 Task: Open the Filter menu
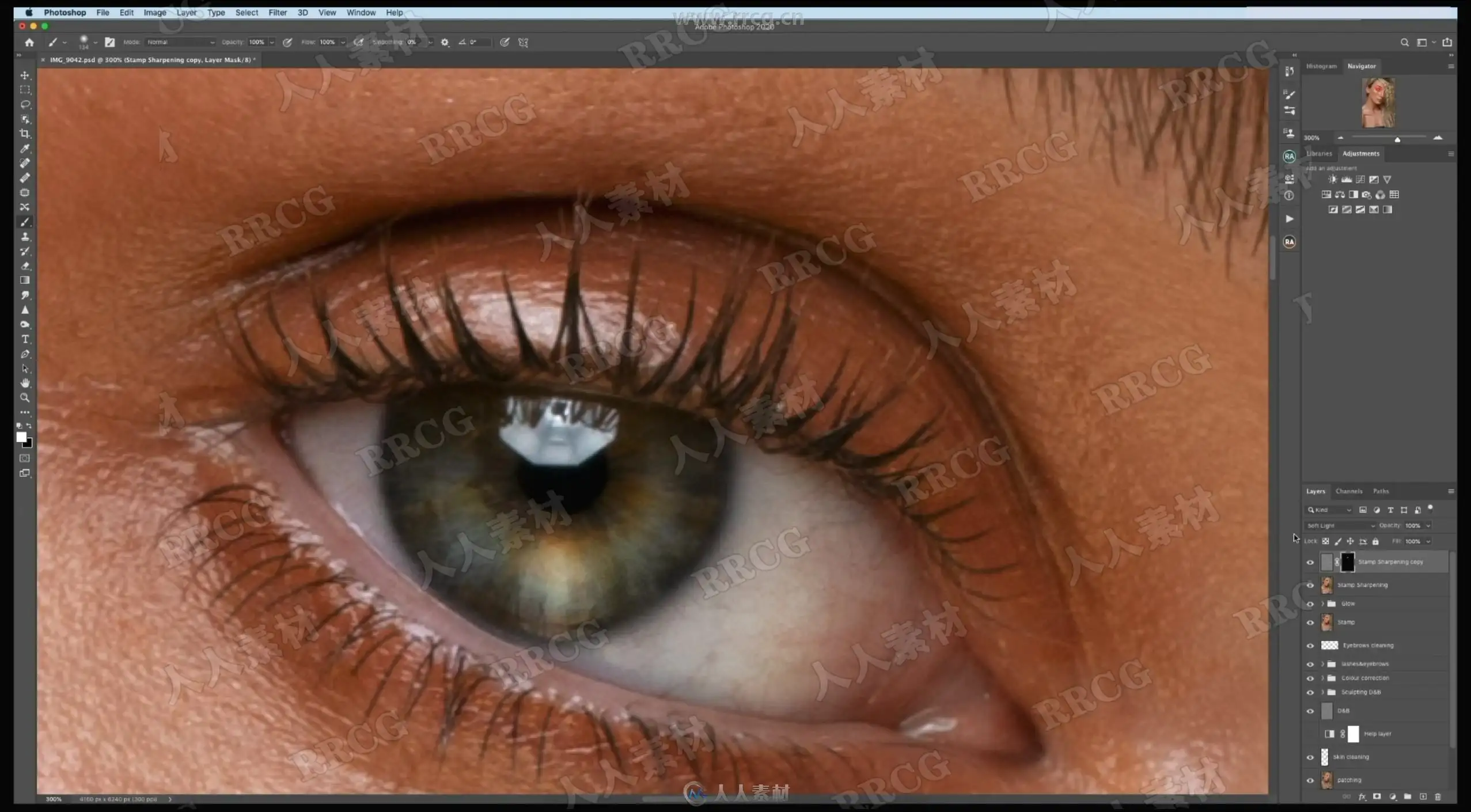tap(277, 12)
